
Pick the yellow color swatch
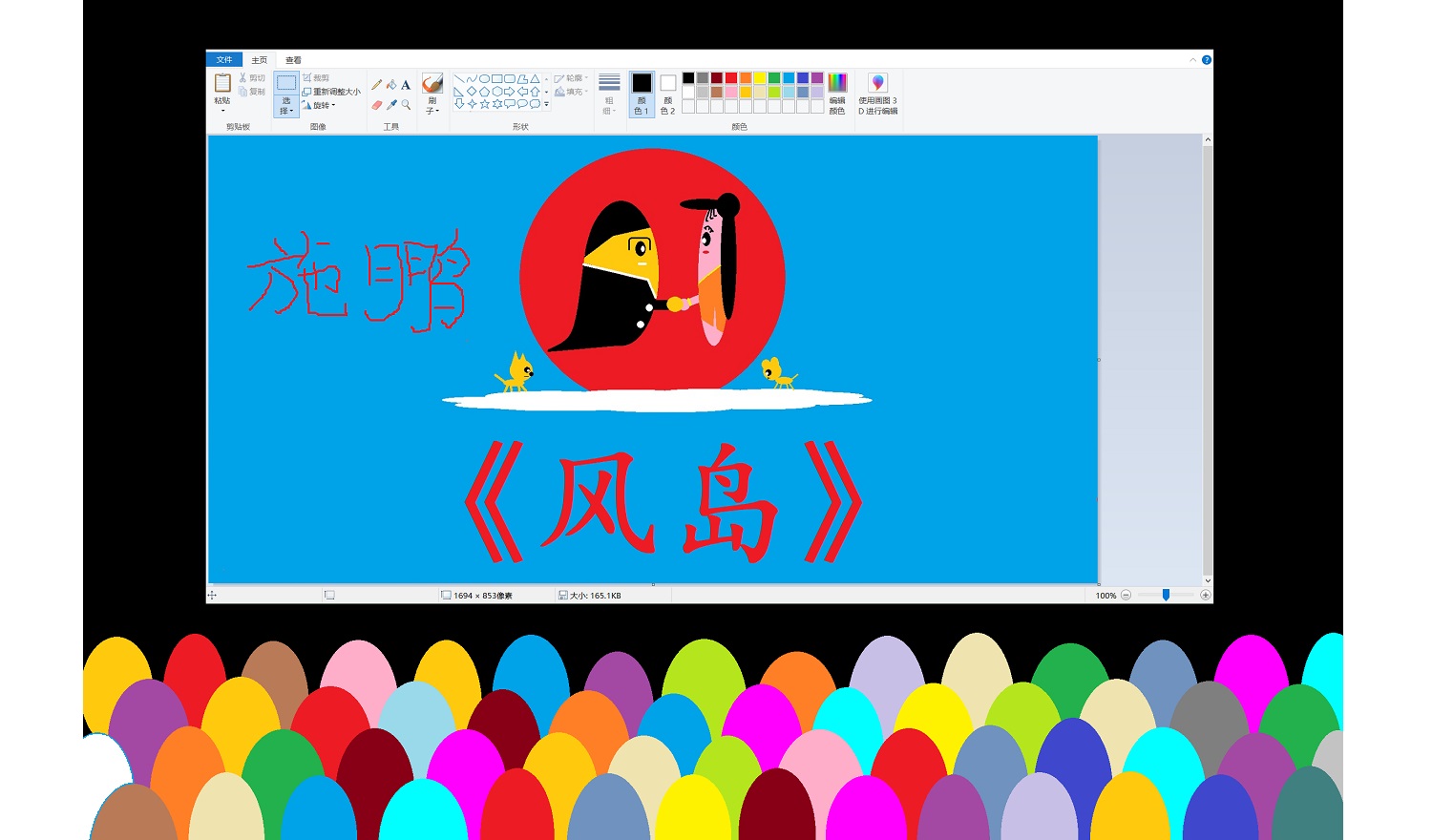(x=760, y=78)
